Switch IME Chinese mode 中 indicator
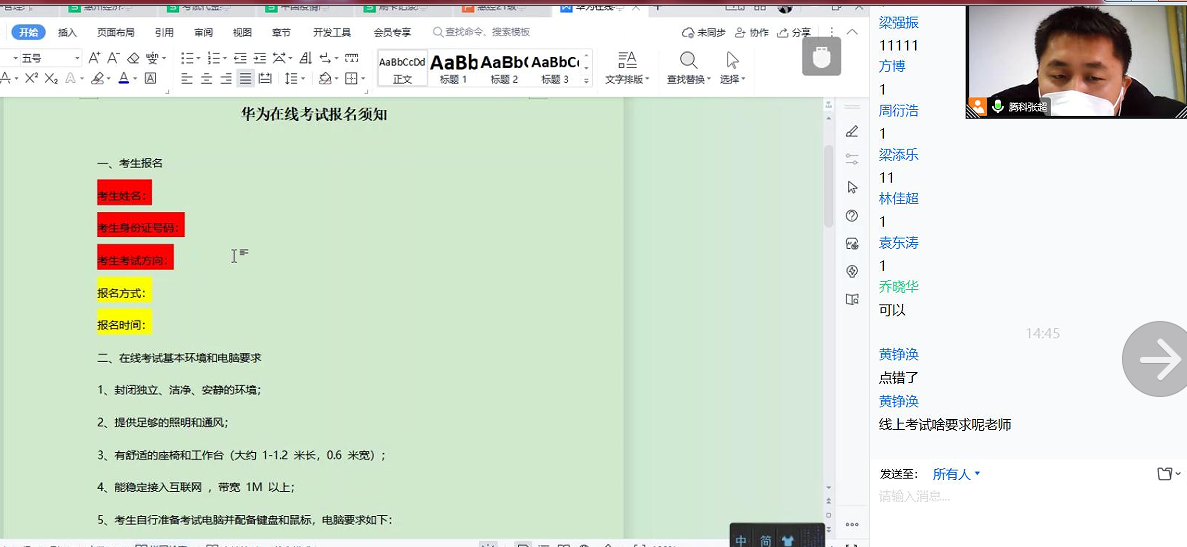Screen dimensions: 1187x547 [741, 540]
